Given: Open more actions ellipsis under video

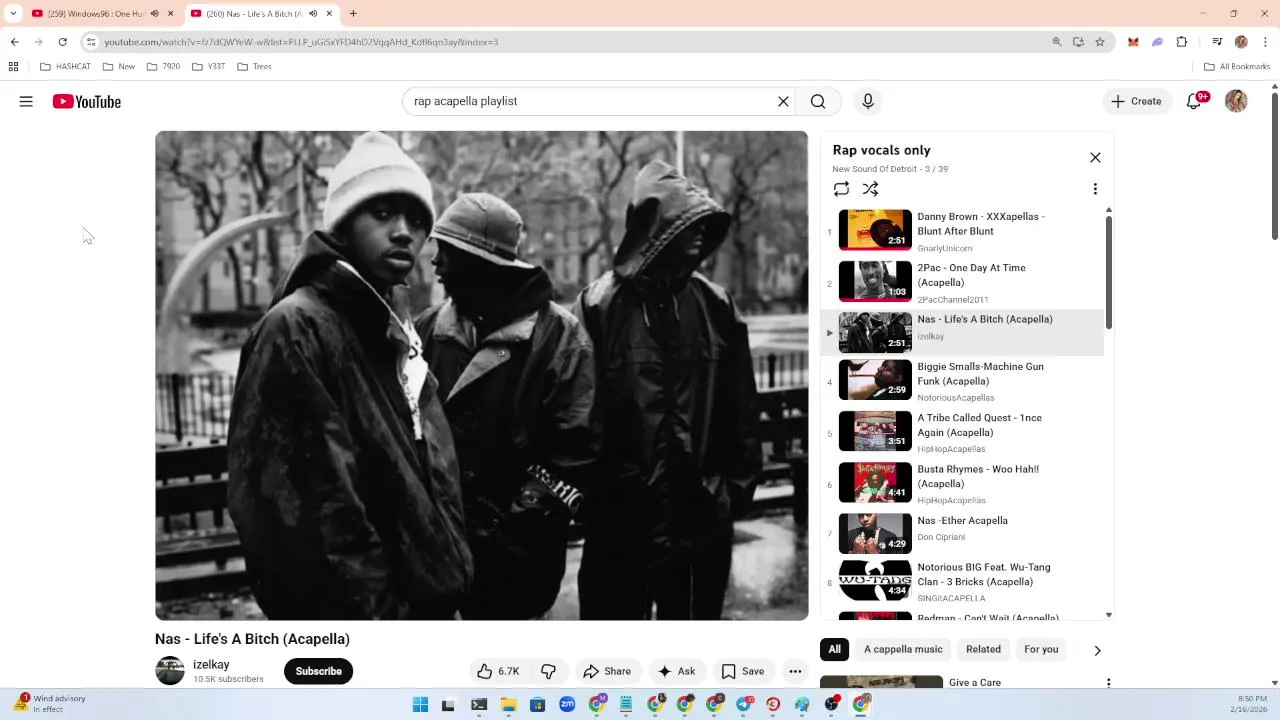Looking at the screenshot, I should (795, 671).
